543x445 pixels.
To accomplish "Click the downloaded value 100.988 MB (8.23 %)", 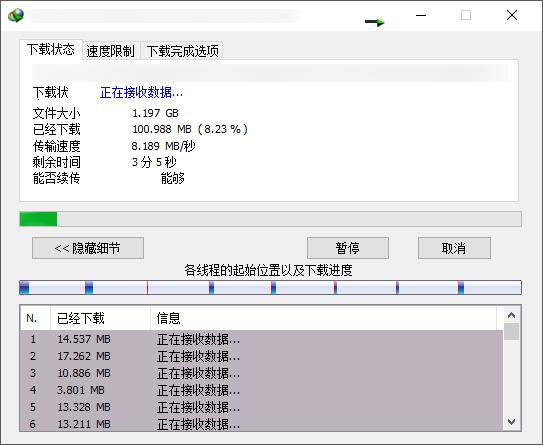I will 190,129.
